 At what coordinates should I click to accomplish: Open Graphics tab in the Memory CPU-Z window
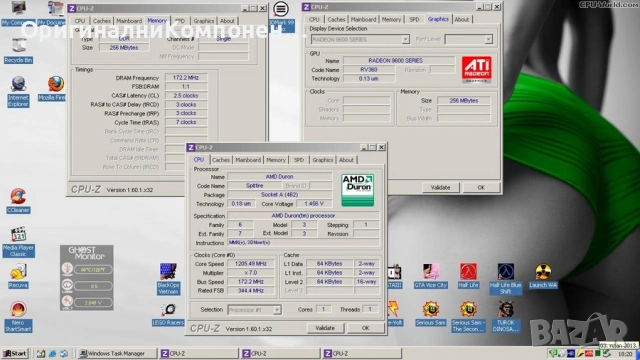coord(204,21)
